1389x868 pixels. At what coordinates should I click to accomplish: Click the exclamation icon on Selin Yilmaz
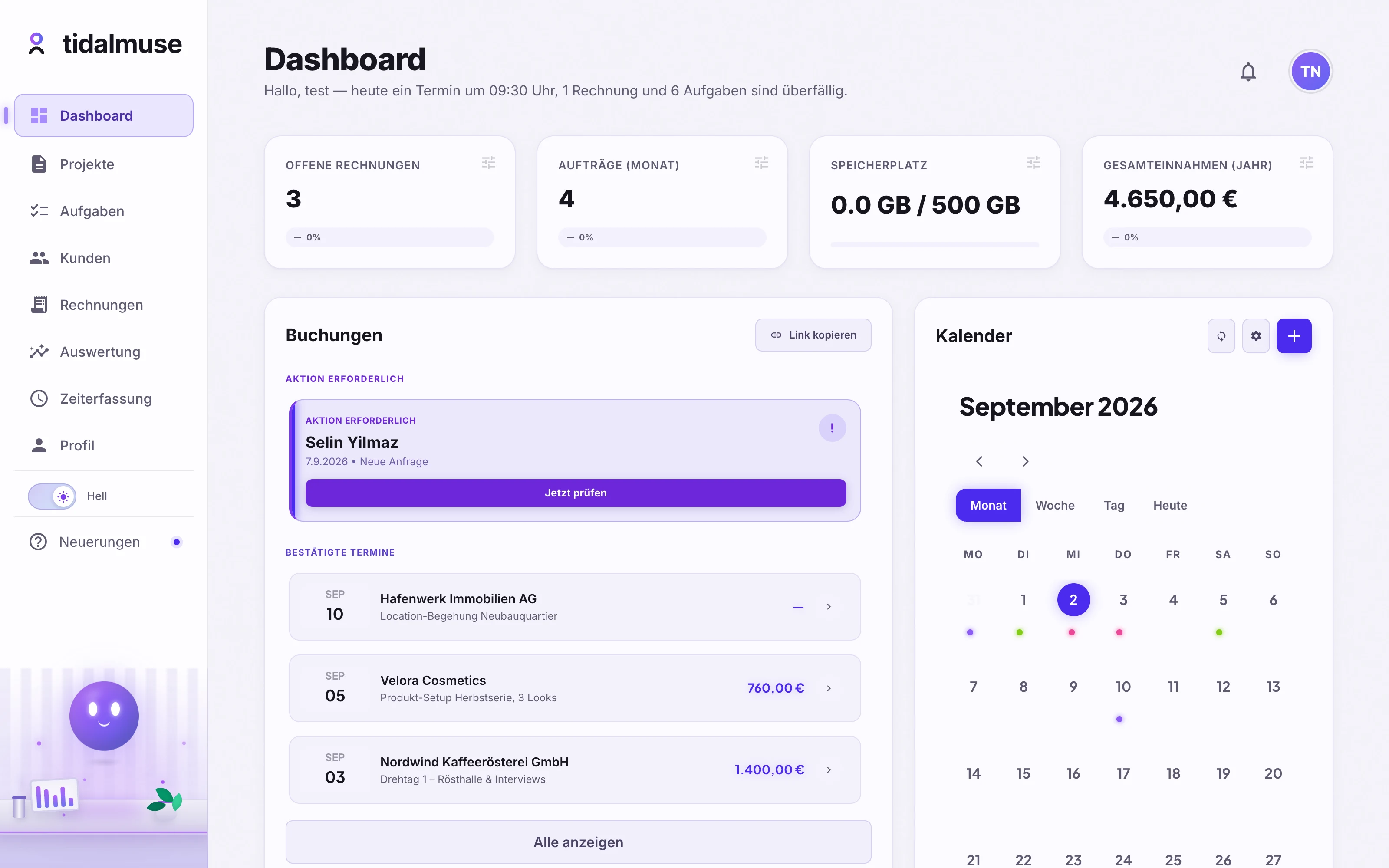coord(832,427)
